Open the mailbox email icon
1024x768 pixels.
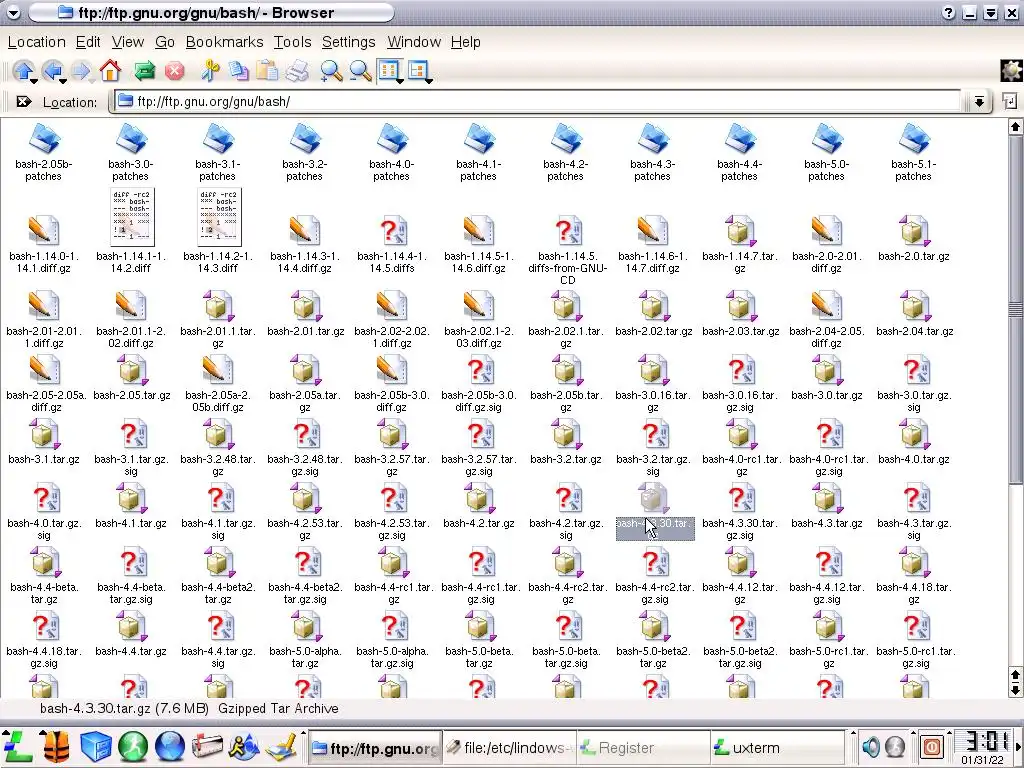click(x=206, y=746)
